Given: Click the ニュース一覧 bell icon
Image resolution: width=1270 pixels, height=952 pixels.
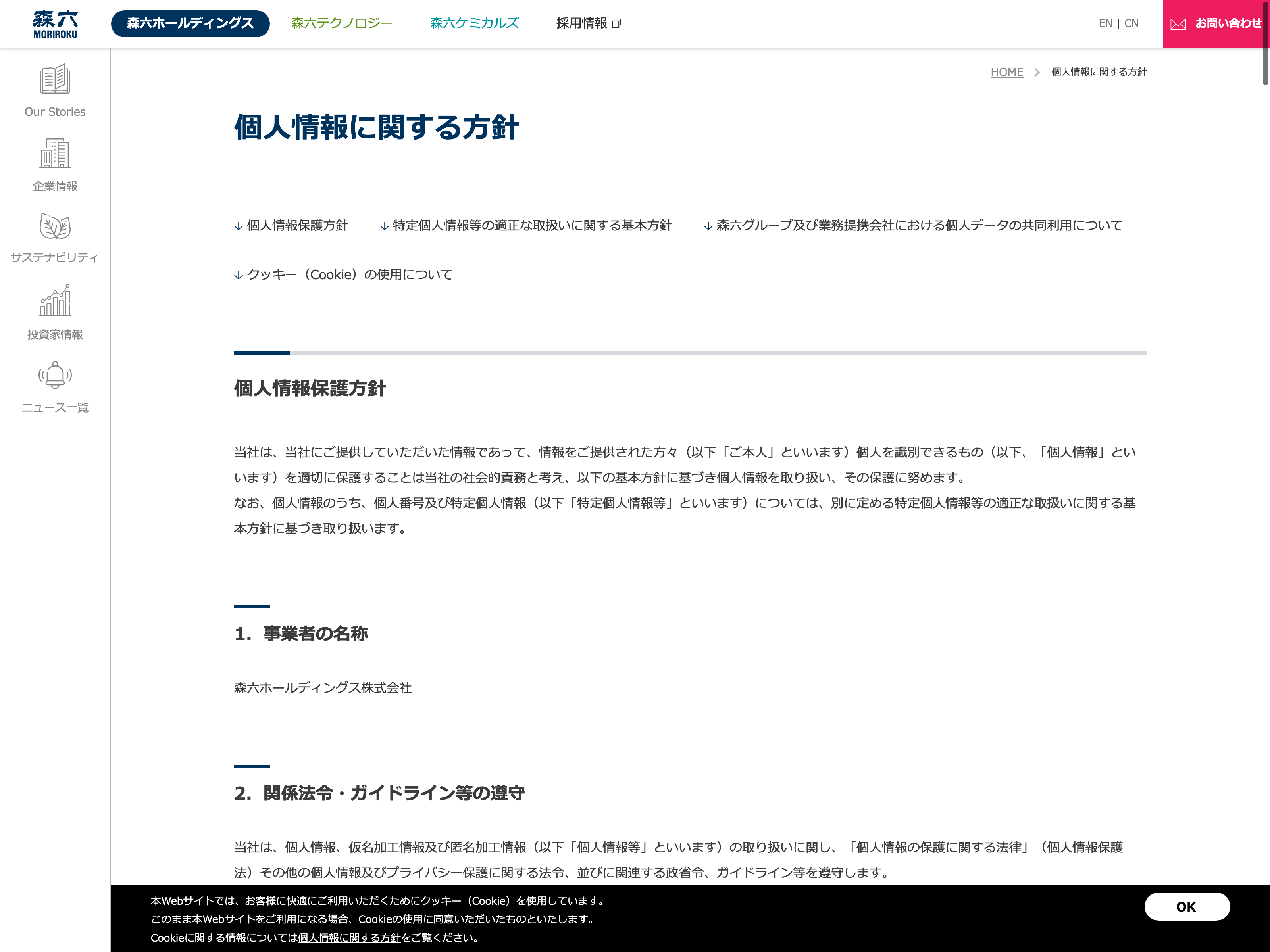Looking at the screenshot, I should coord(55,375).
